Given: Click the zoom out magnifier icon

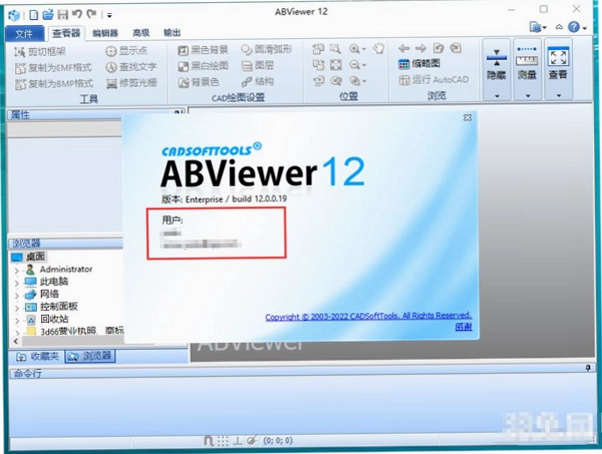Looking at the screenshot, I should point(354,65).
